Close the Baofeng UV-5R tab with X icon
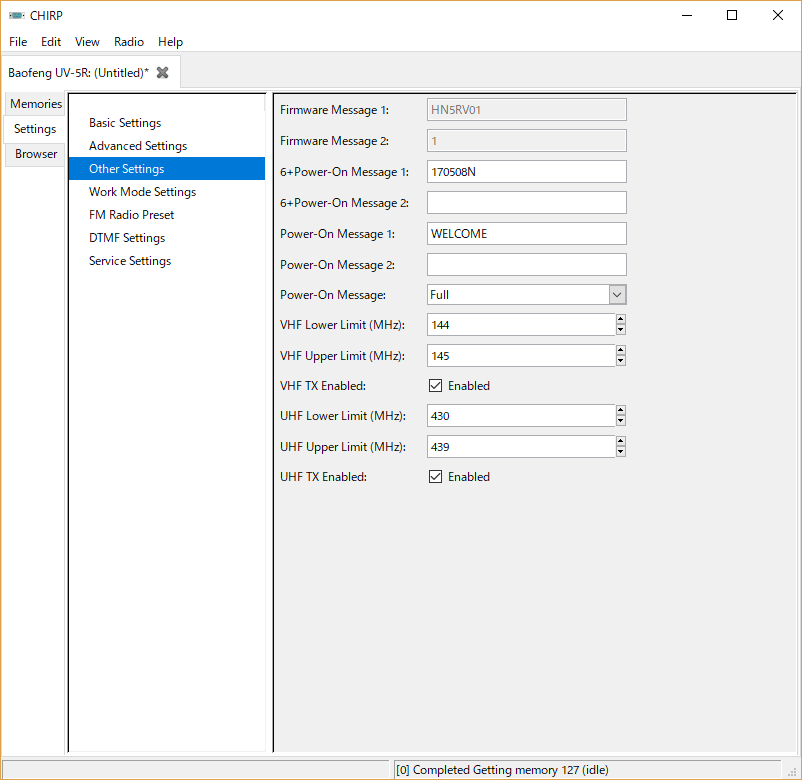 click(x=162, y=73)
